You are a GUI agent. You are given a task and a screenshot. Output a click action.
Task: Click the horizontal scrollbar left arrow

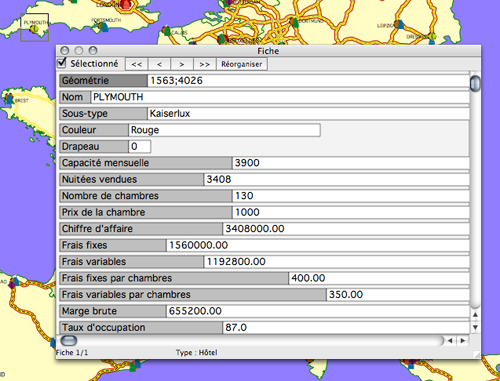450,340
